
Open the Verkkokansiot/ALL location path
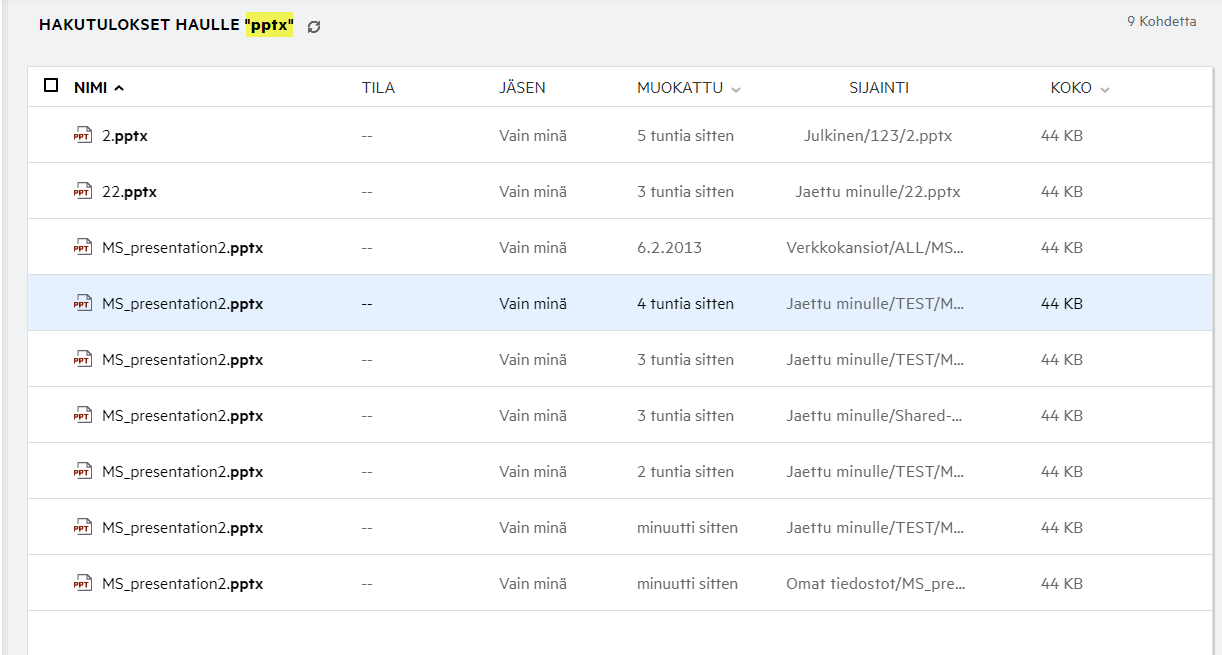(x=875, y=248)
